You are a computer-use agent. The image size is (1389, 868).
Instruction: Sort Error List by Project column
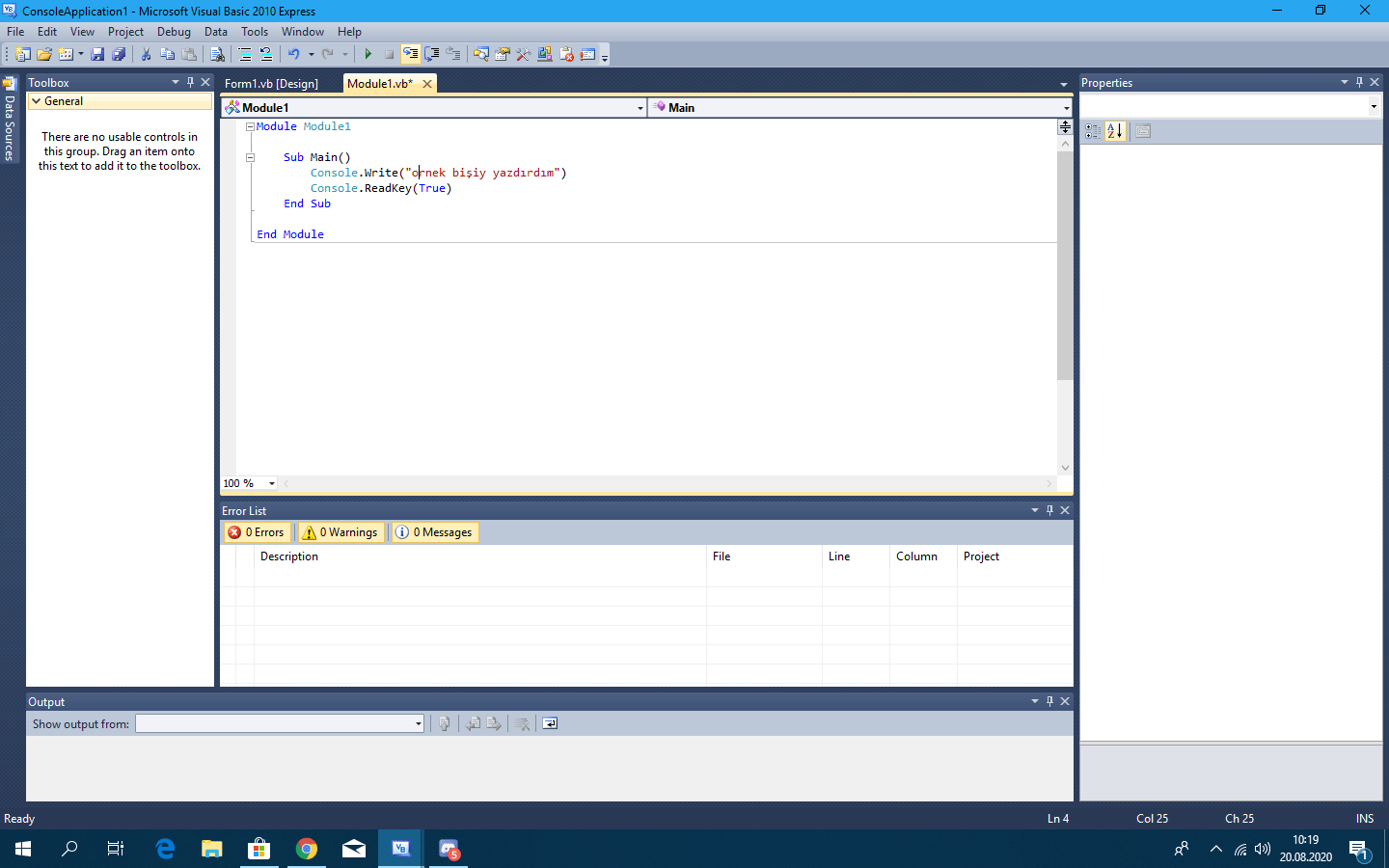pos(1015,556)
